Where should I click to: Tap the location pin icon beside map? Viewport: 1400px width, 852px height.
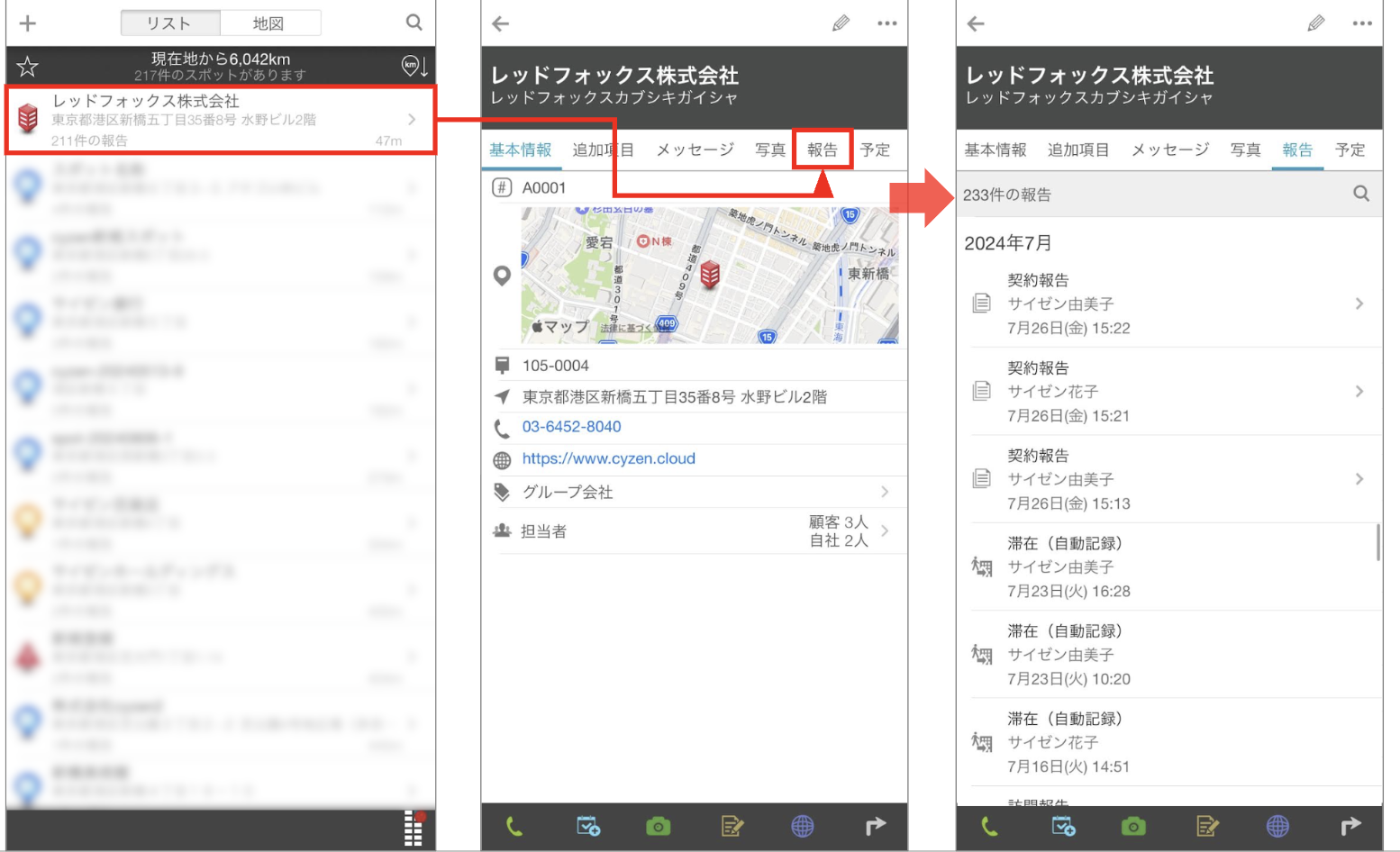pos(502,276)
